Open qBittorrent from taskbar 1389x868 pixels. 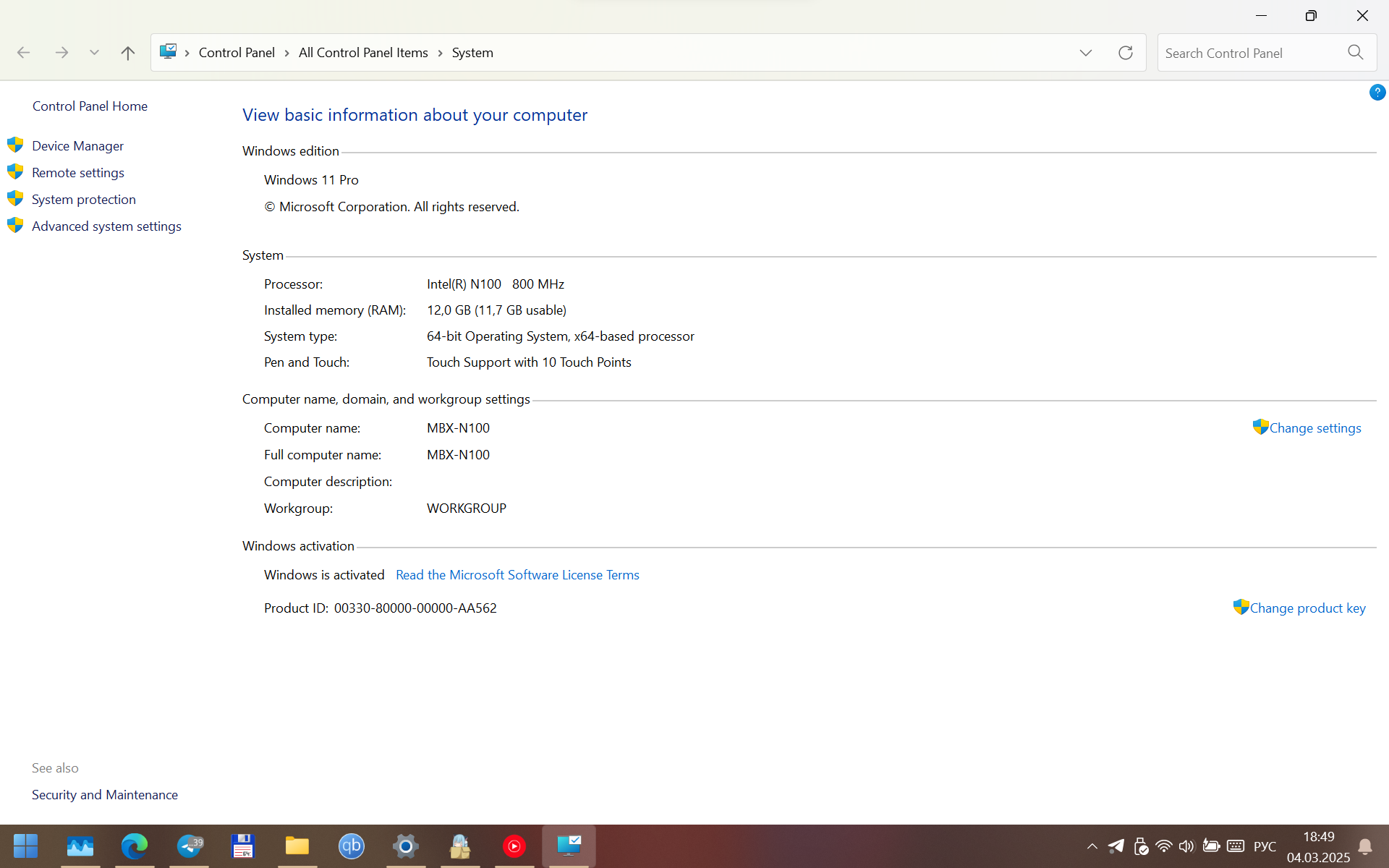click(x=352, y=846)
